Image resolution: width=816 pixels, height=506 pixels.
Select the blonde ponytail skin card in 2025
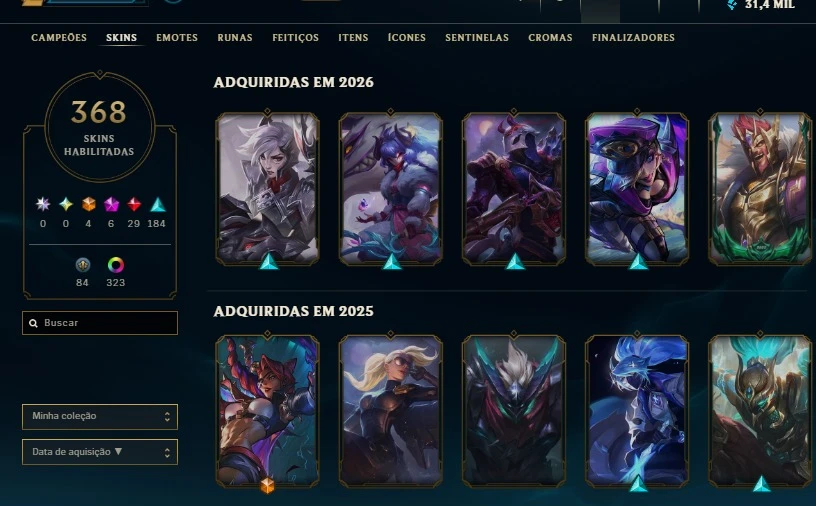390,411
